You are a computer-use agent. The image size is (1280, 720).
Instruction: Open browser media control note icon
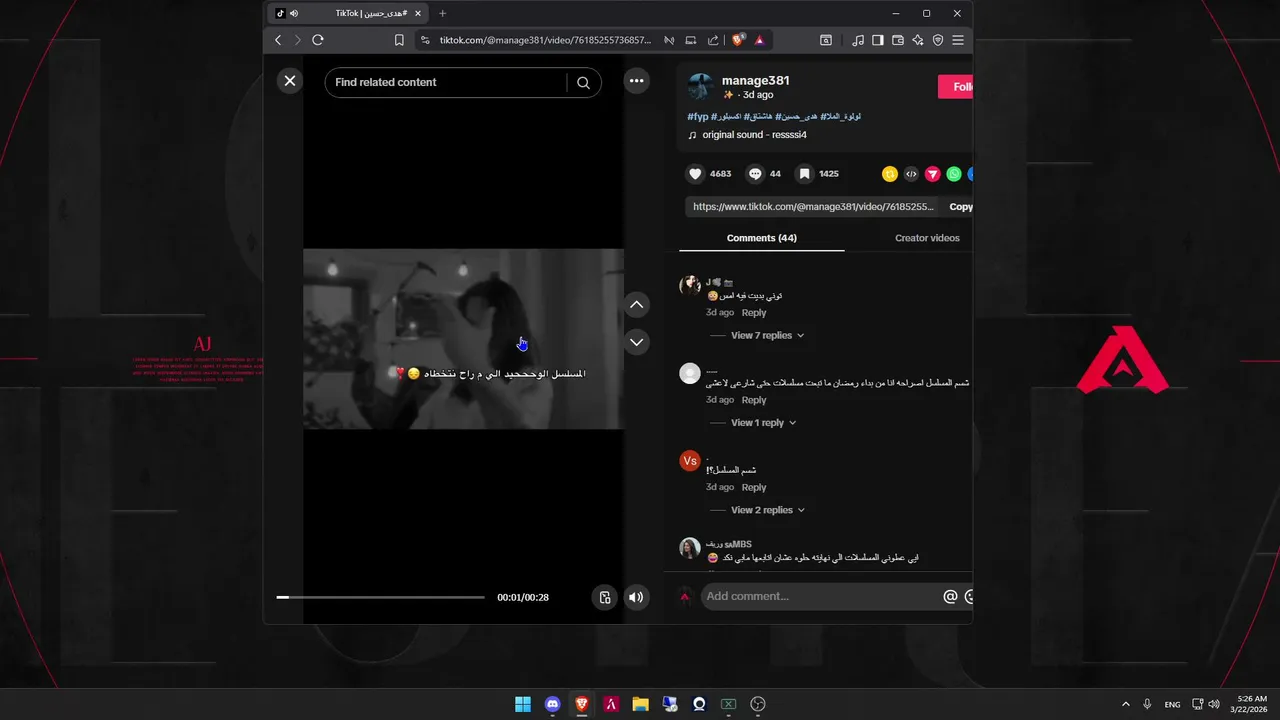pos(858,40)
